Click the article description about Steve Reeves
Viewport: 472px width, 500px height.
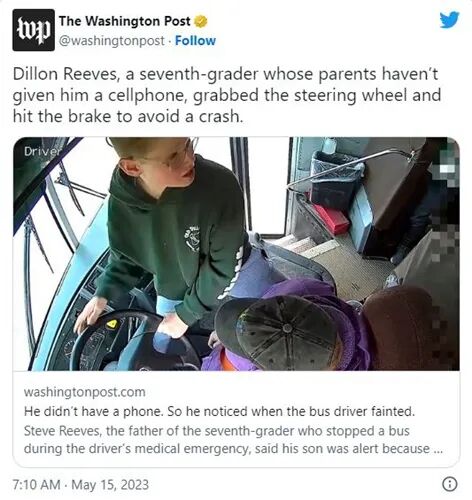click(x=233, y=440)
